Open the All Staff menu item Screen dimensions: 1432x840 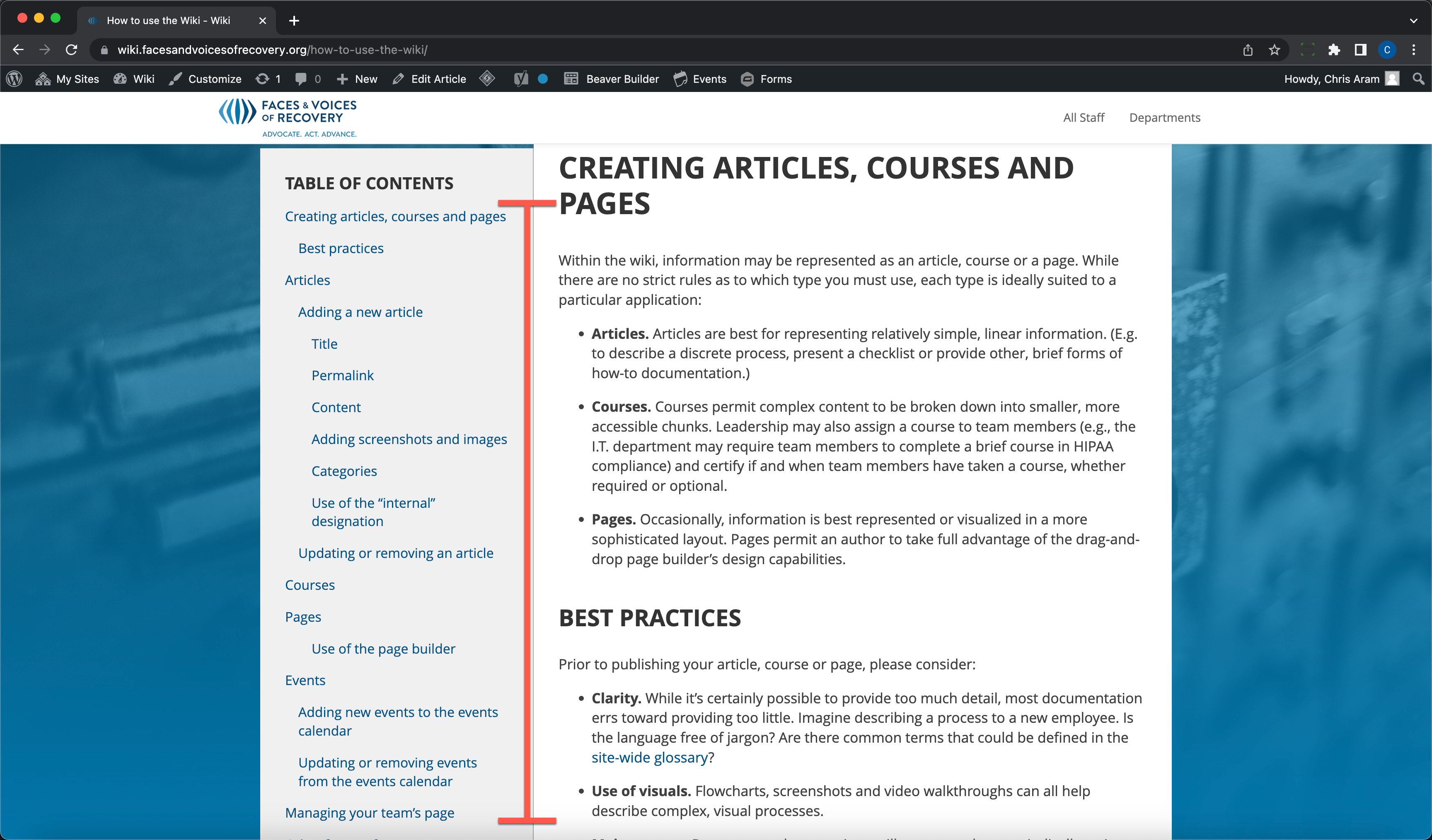click(1083, 118)
